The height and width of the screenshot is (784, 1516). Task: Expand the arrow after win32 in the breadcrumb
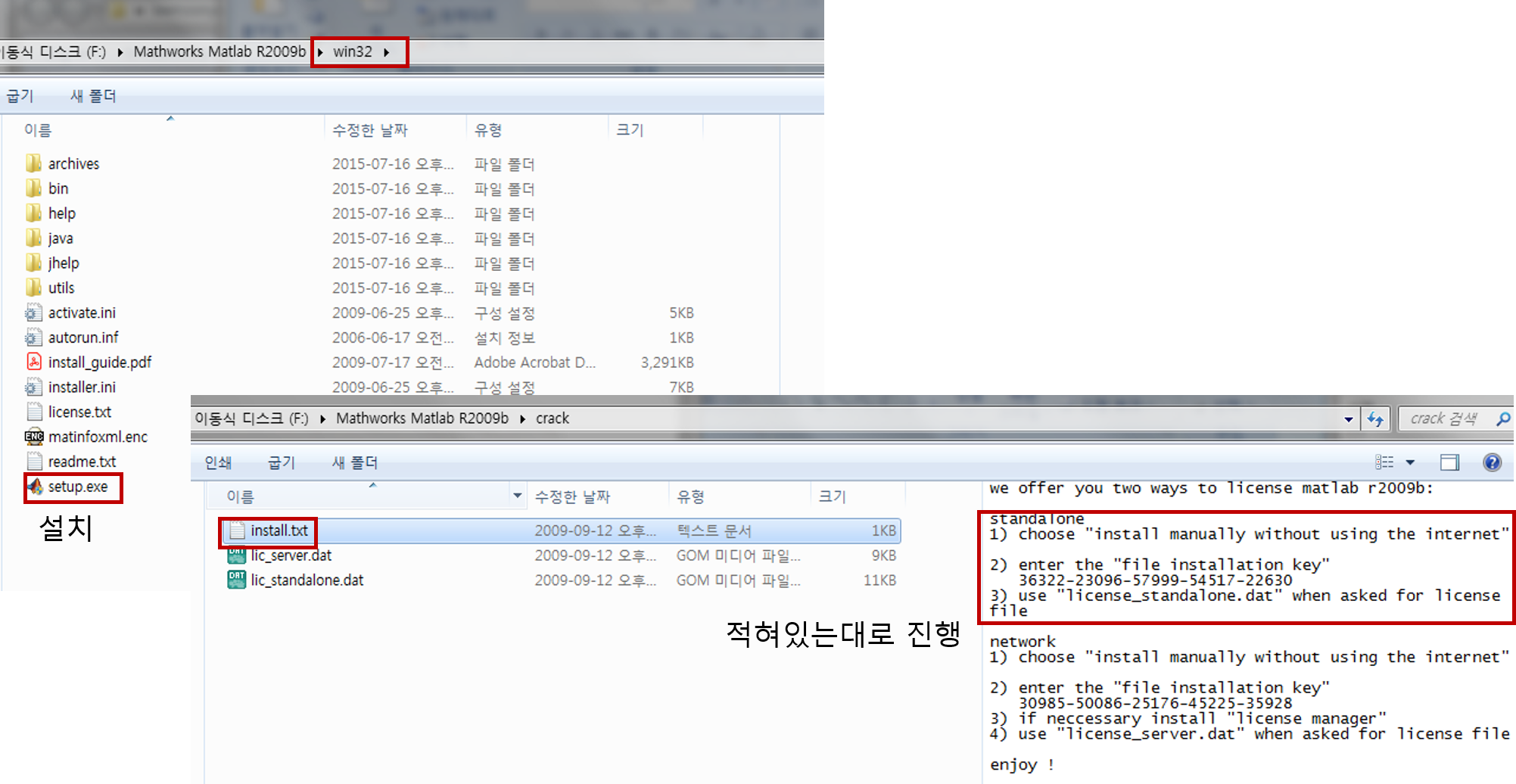point(387,52)
